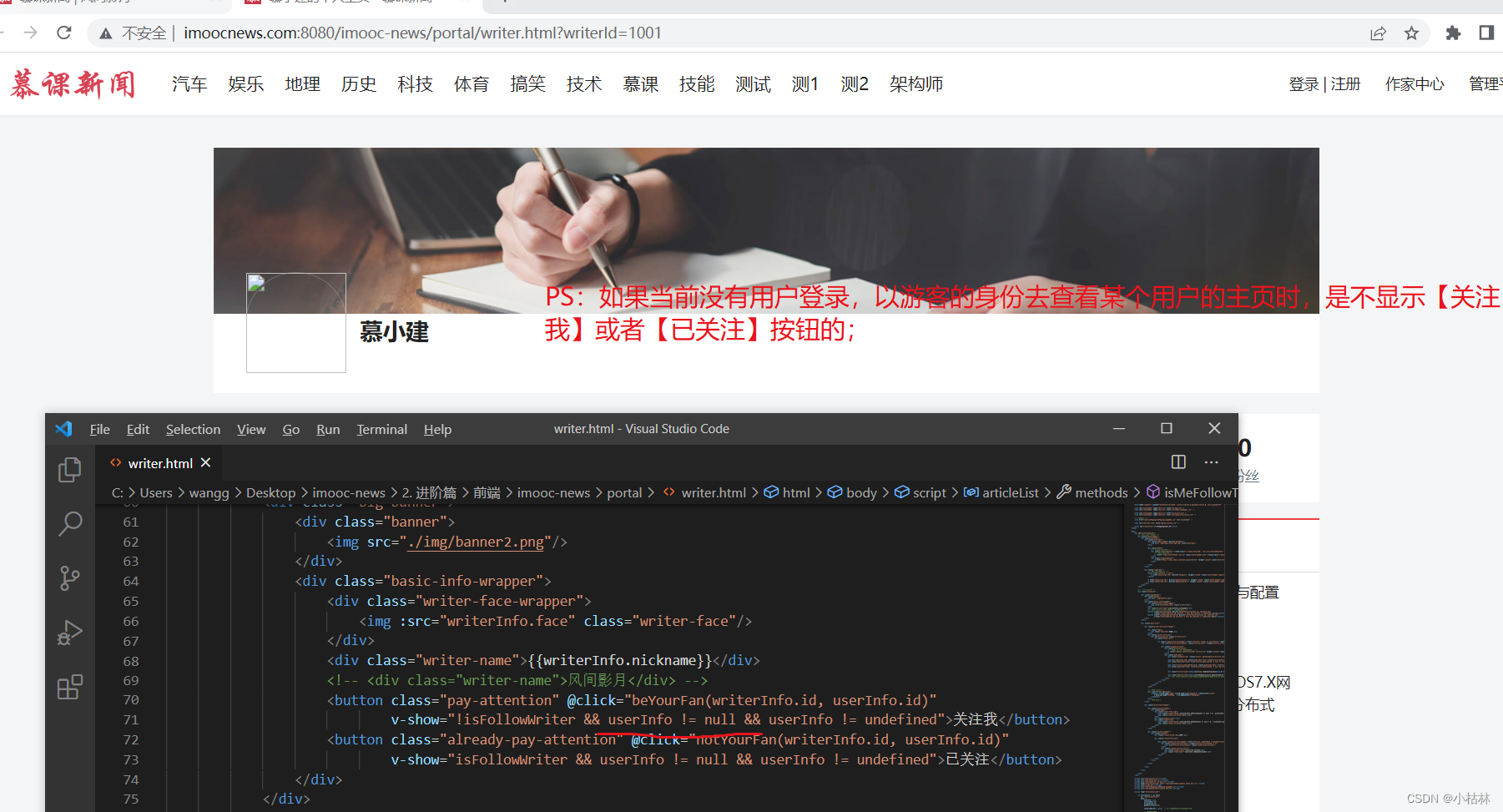Click the VS Code logo icon
The image size is (1503, 812).
click(x=64, y=429)
